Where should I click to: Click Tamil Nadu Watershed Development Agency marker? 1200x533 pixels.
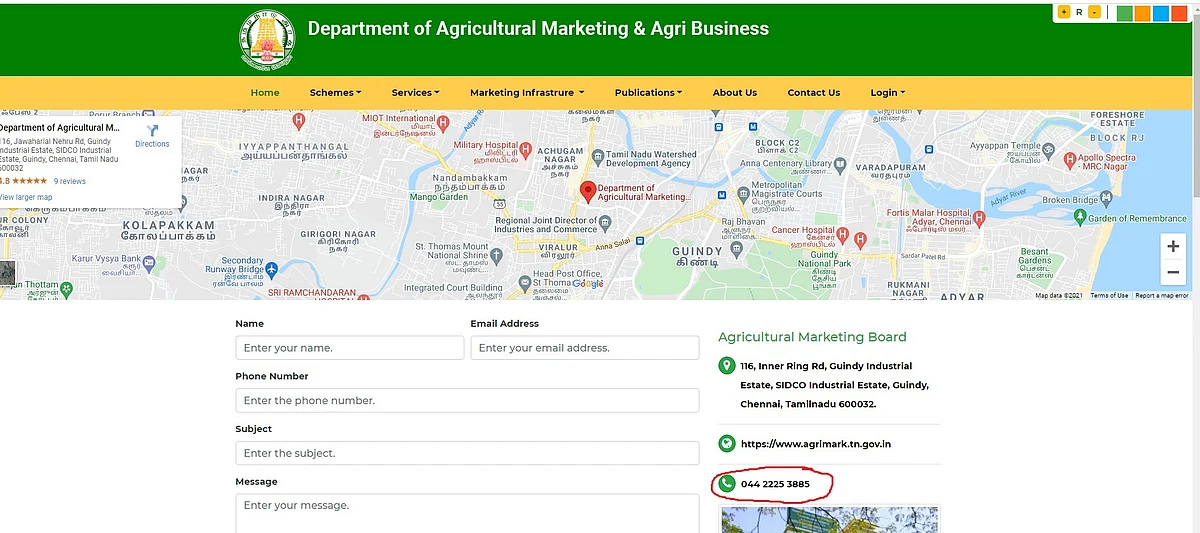(x=597, y=156)
